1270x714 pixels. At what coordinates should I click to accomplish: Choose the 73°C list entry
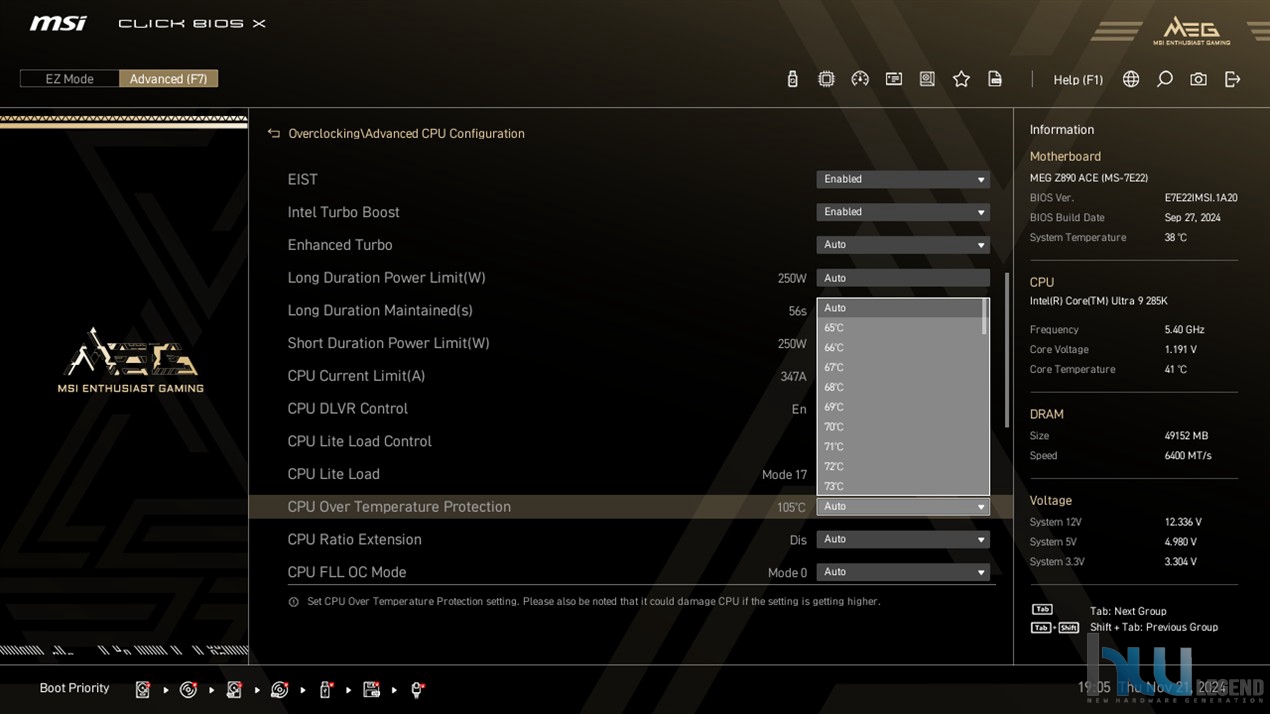pyautogui.click(x=900, y=486)
